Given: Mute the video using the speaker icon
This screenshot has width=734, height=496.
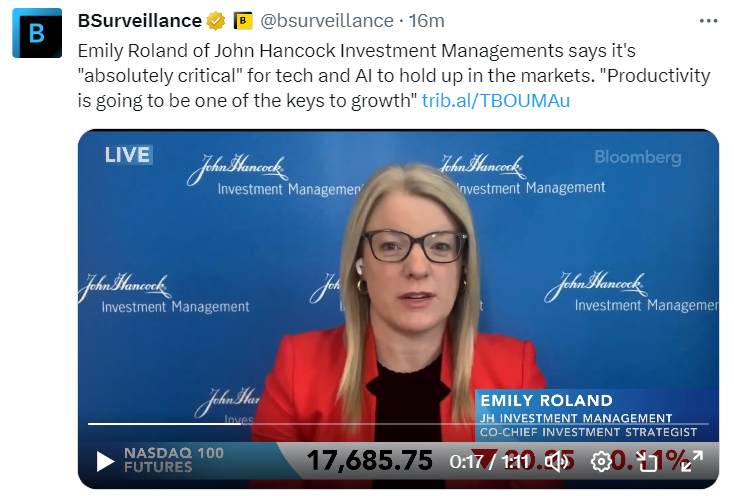Looking at the screenshot, I should coord(557,461).
